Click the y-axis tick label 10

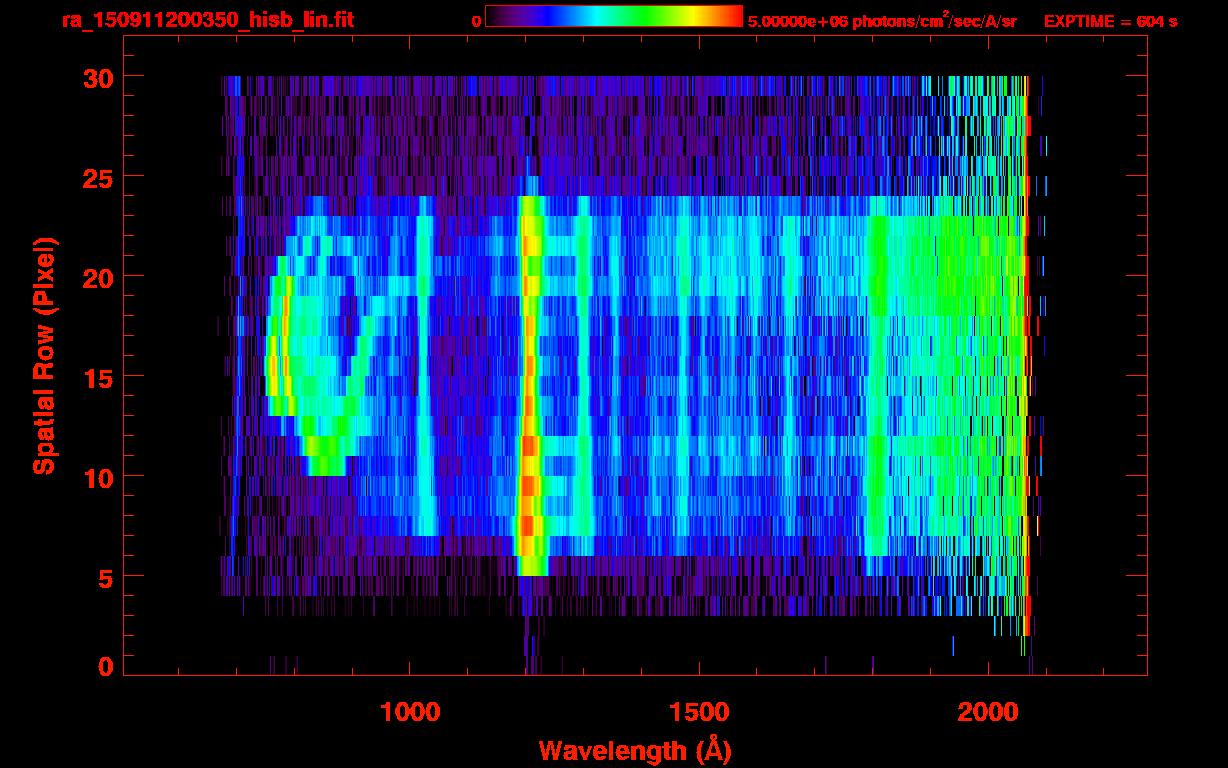[x=98, y=477]
